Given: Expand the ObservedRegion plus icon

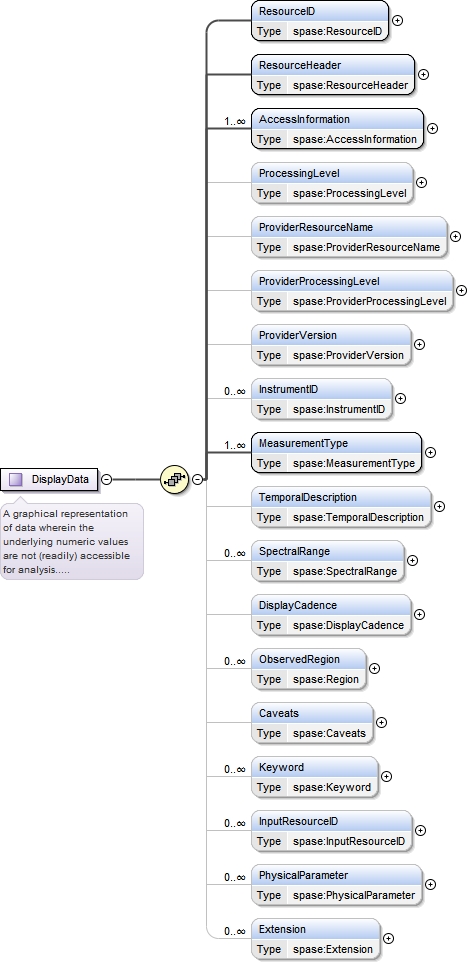Looking at the screenshot, I should pos(374,668).
